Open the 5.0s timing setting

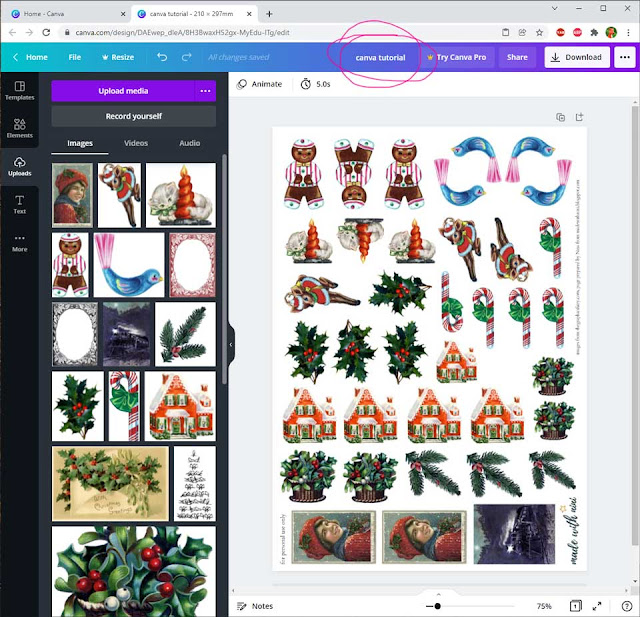click(x=316, y=84)
